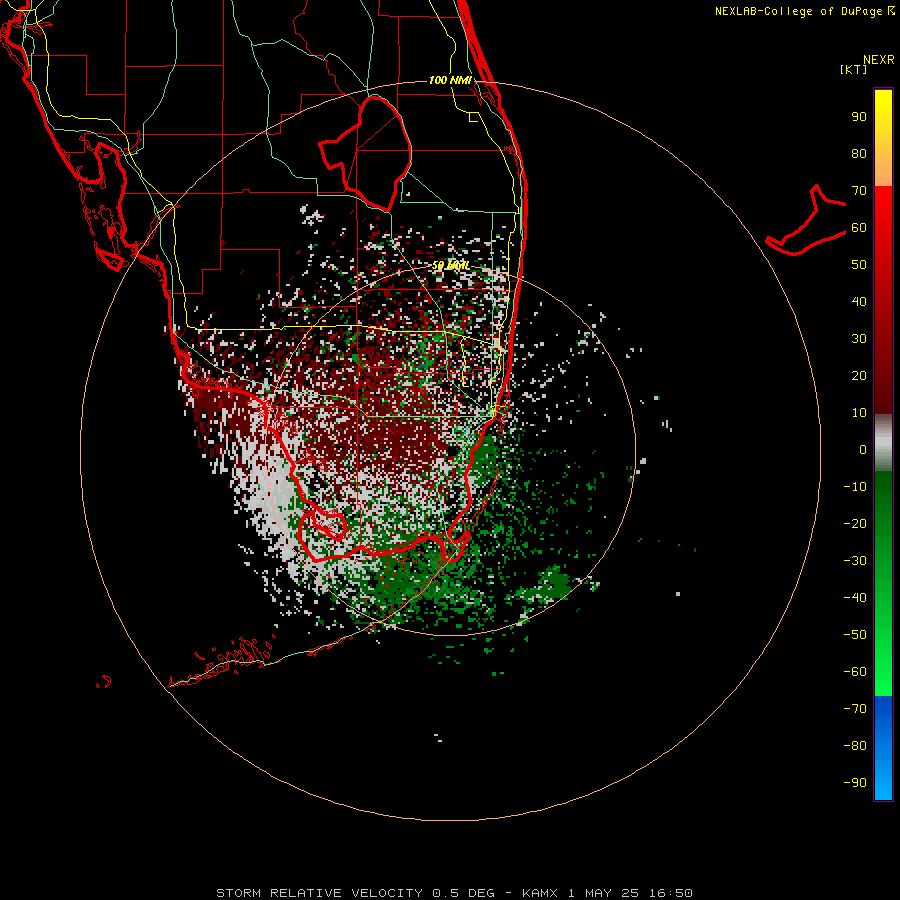Pick the bright green segment near -60 knots
Image resolution: width=900 pixels, height=900 pixels.
(883, 672)
